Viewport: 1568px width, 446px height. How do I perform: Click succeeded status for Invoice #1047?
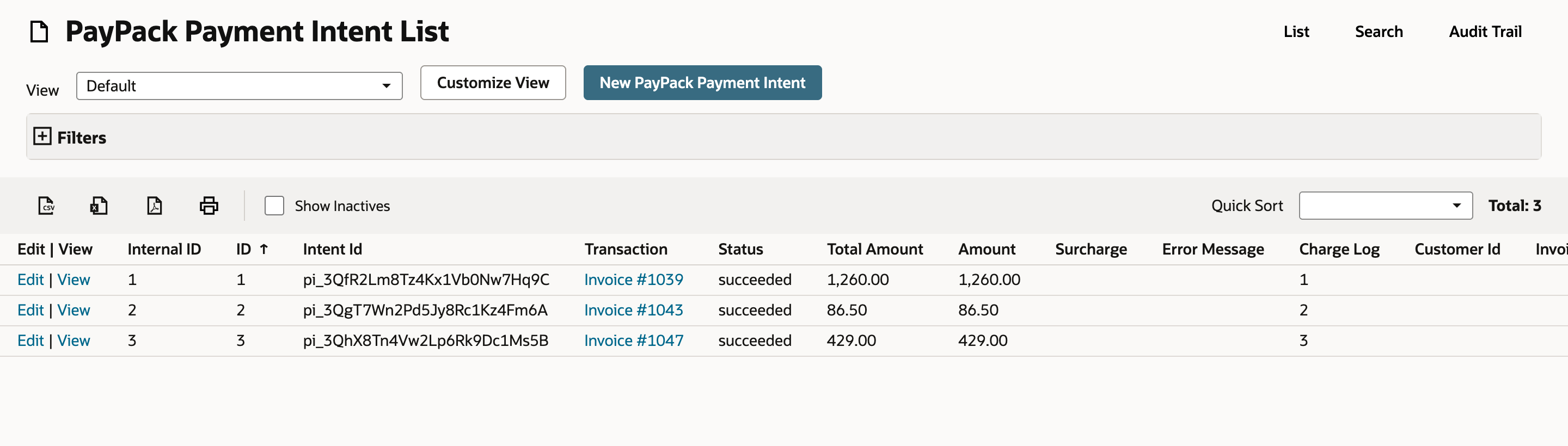click(x=755, y=340)
